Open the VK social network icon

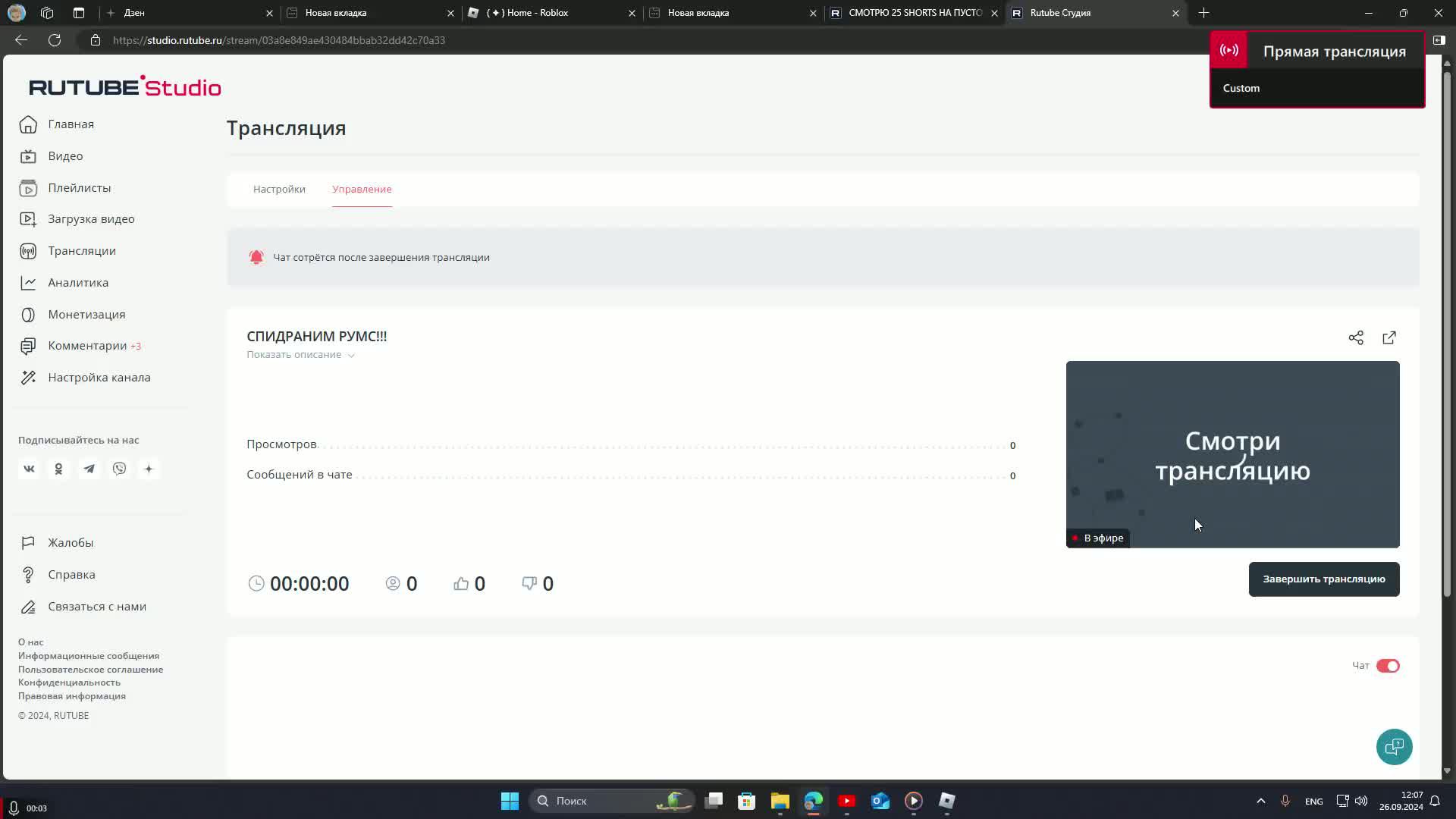click(x=29, y=469)
